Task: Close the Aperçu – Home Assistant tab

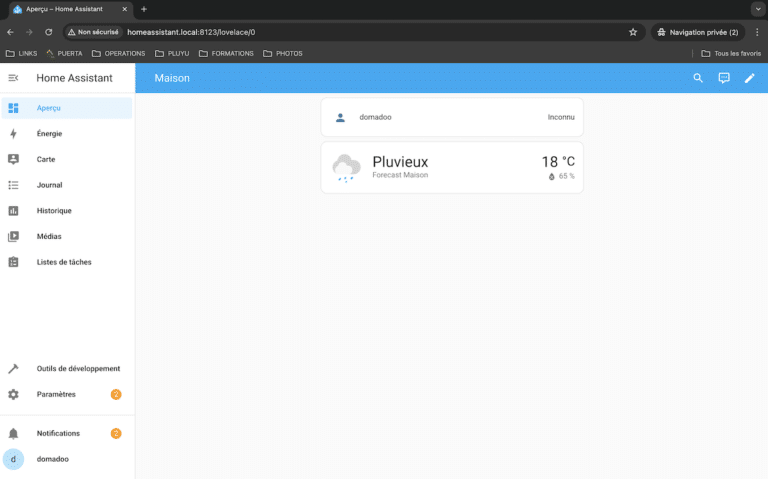Action: [124, 9]
